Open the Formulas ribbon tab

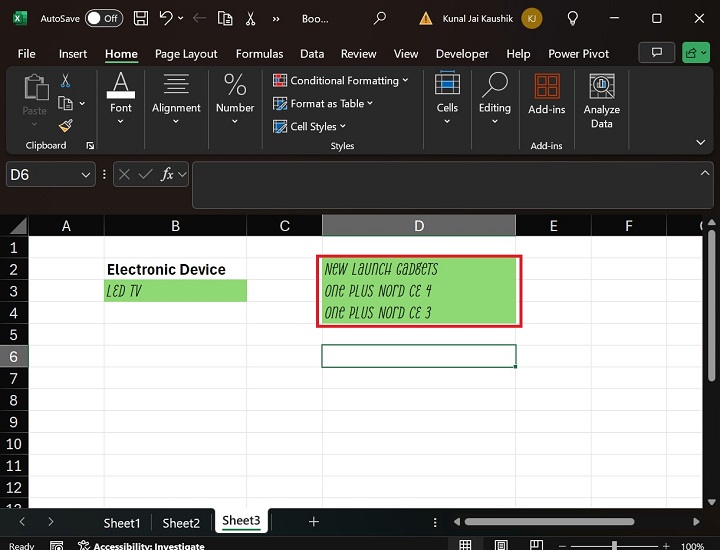(259, 54)
